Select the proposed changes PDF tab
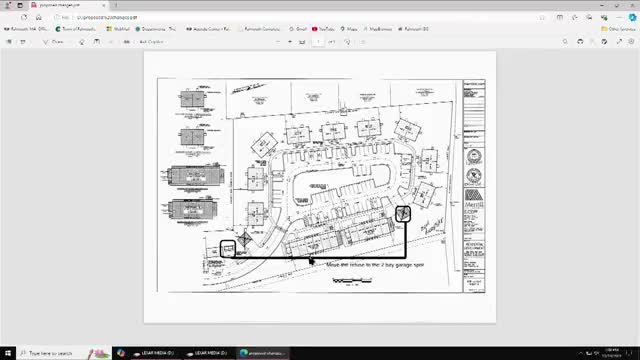This screenshot has width=640, height=360. point(67,5)
